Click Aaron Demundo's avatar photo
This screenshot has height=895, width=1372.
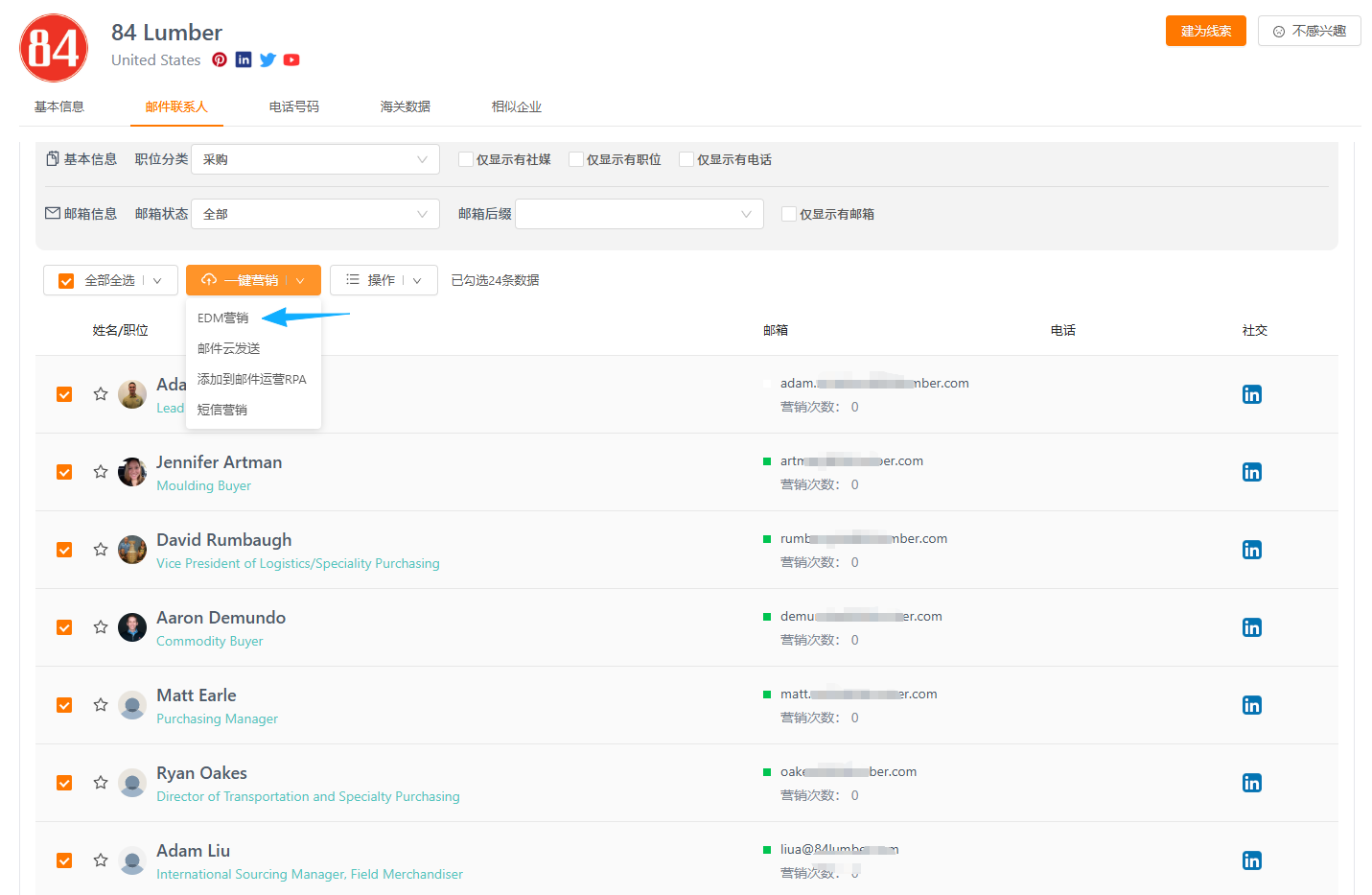coord(132,627)
